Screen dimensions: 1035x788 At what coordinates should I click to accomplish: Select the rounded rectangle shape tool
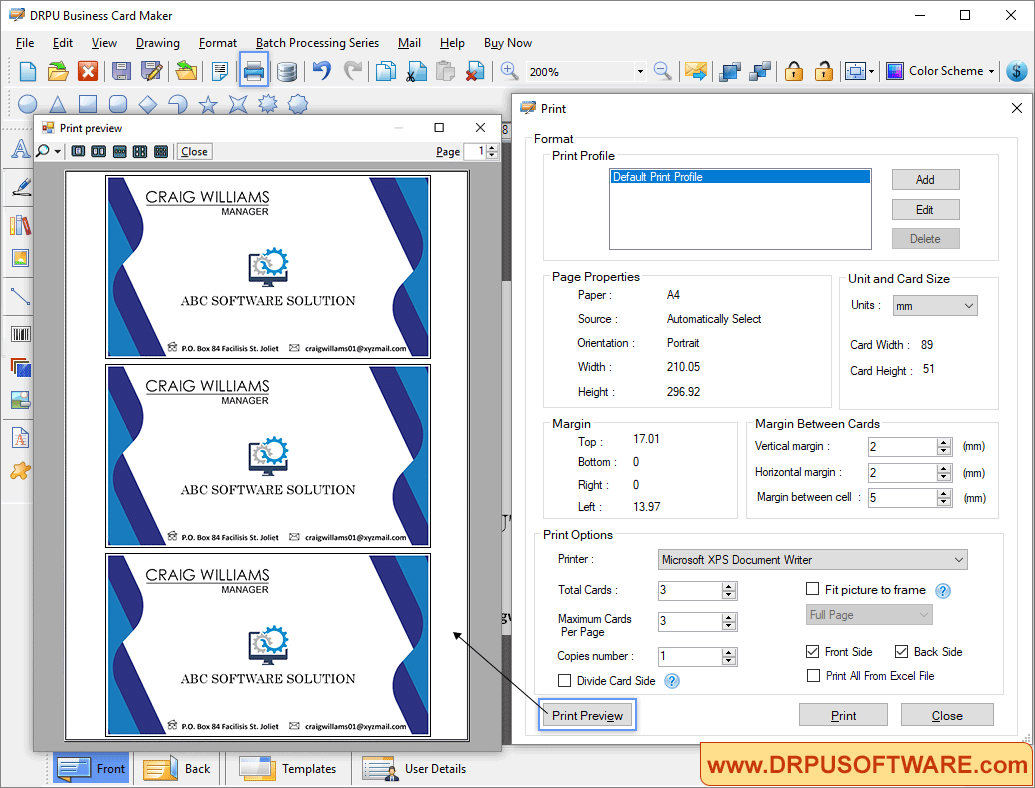pos(117,104)
